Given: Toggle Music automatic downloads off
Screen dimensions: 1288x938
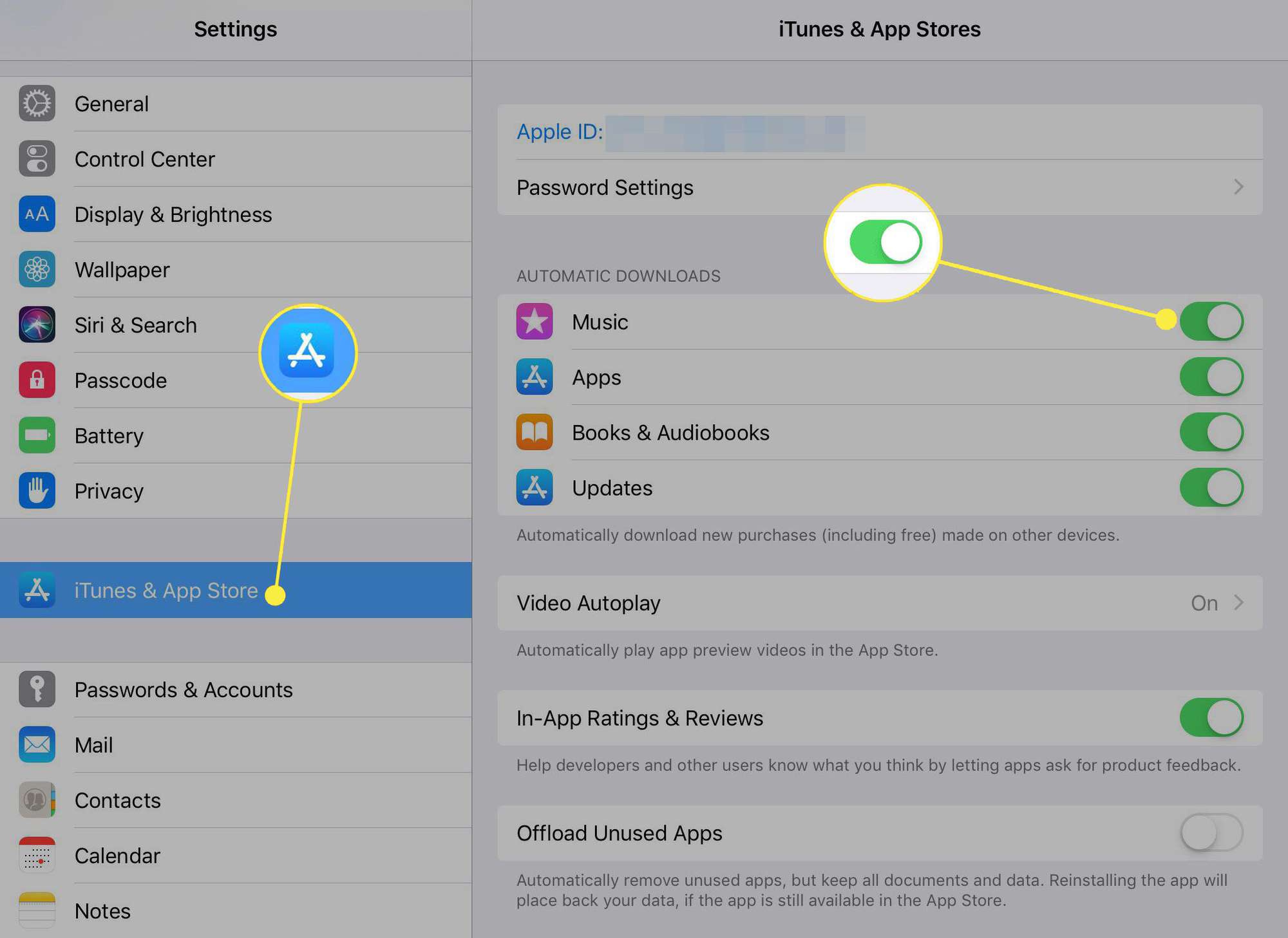Looking at the screenshot, I should pyautogui.click(x=1210, y=320).
